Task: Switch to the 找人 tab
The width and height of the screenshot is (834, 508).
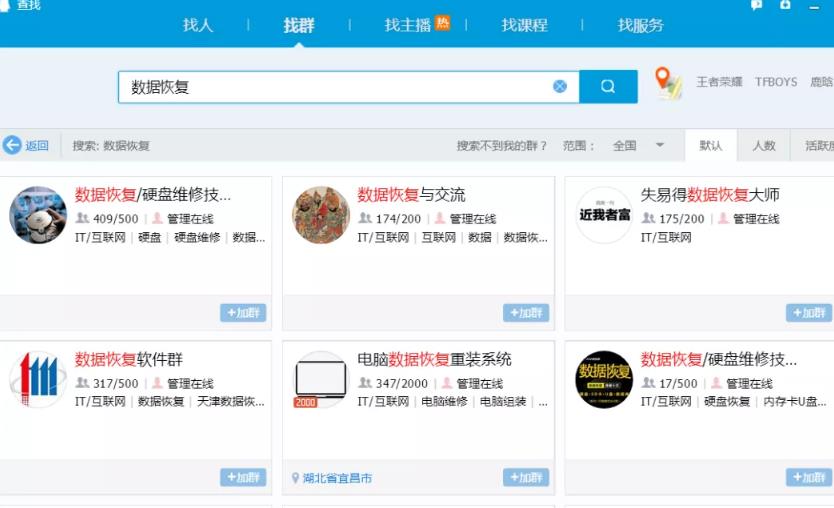Action: click(x=198, y=25)
